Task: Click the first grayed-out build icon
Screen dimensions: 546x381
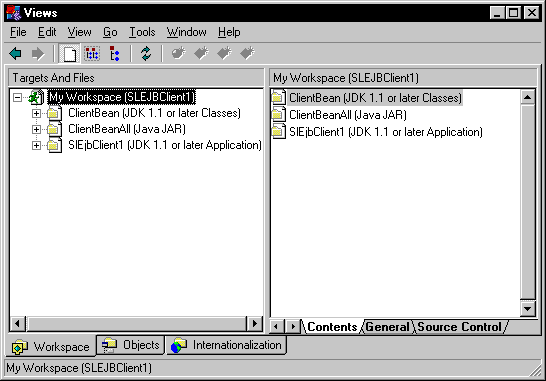Action: point(179,53)
